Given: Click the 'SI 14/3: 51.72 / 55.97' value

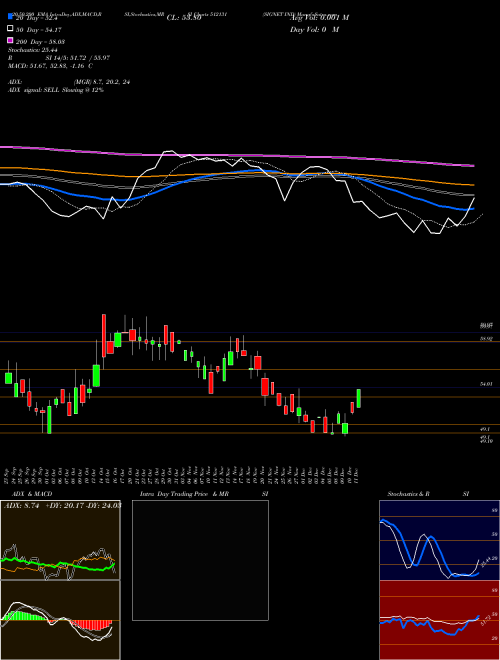Looking at the screenshot, I should coord(78,58).
